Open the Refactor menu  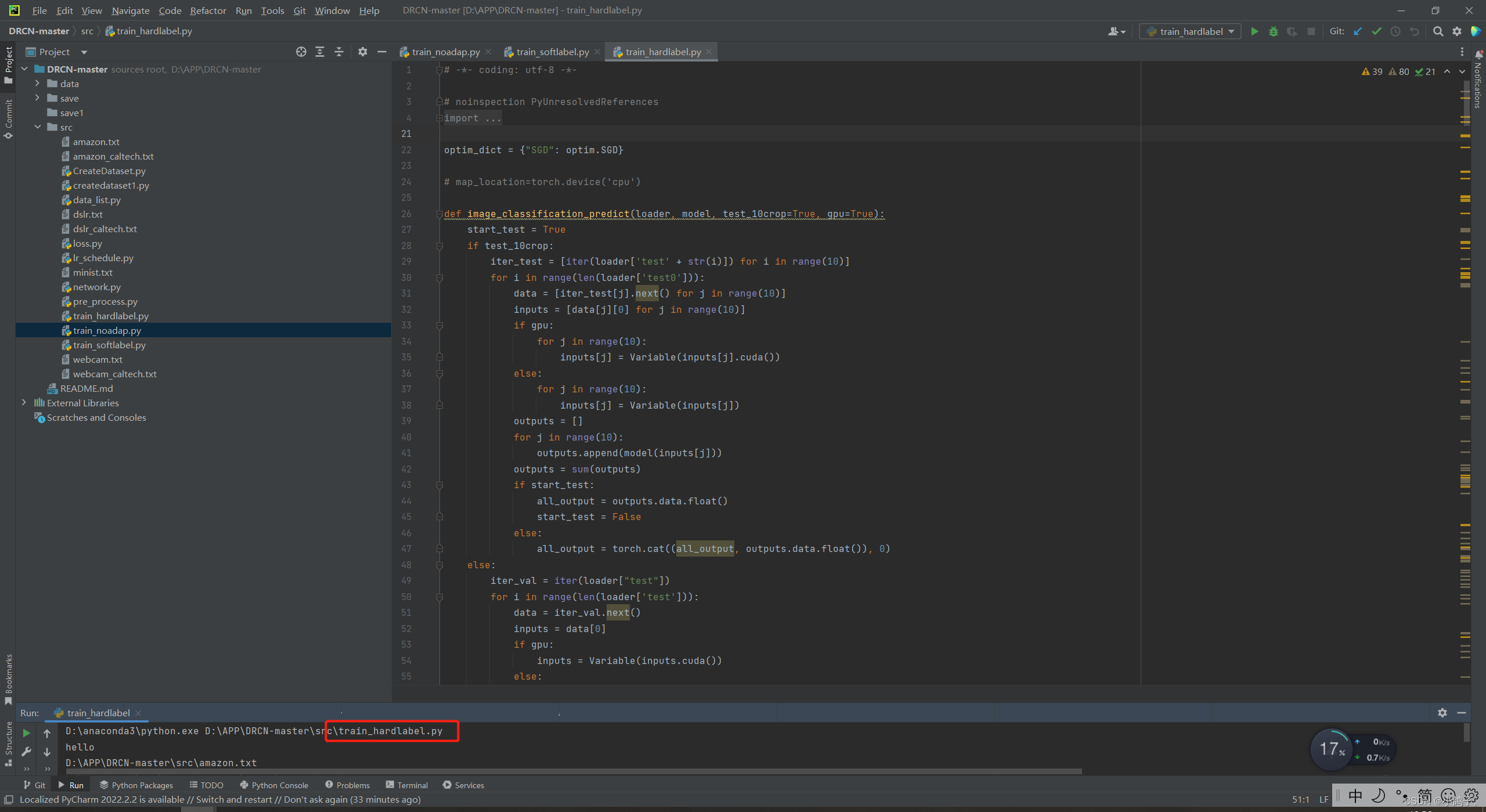click(x=208, y=10)
